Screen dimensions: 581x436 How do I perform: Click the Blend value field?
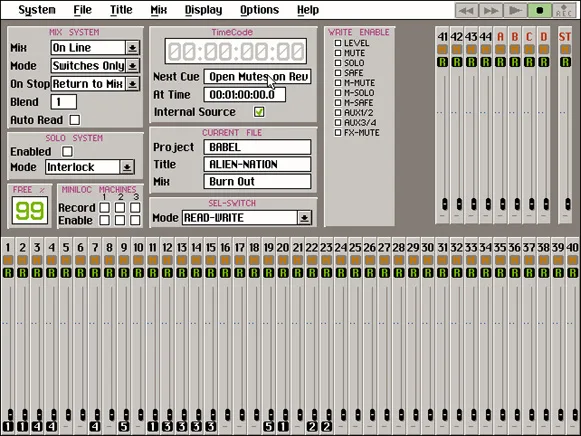click(64, 102)
